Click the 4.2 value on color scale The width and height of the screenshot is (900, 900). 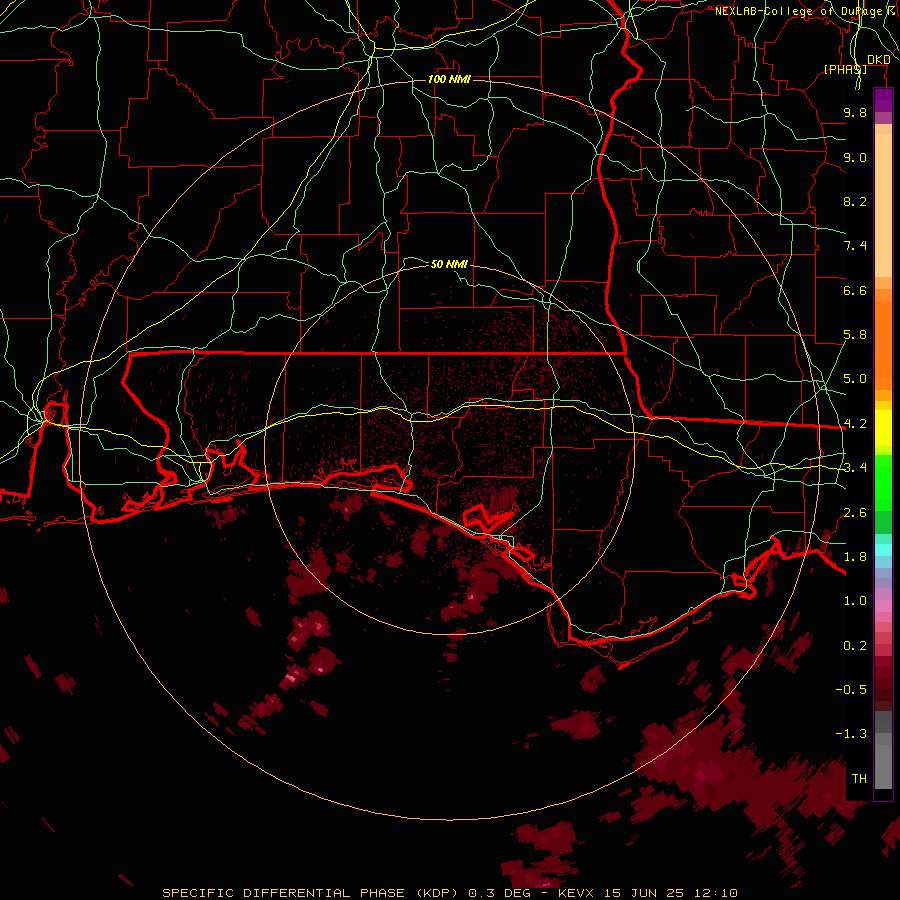(x=855, y=424)
